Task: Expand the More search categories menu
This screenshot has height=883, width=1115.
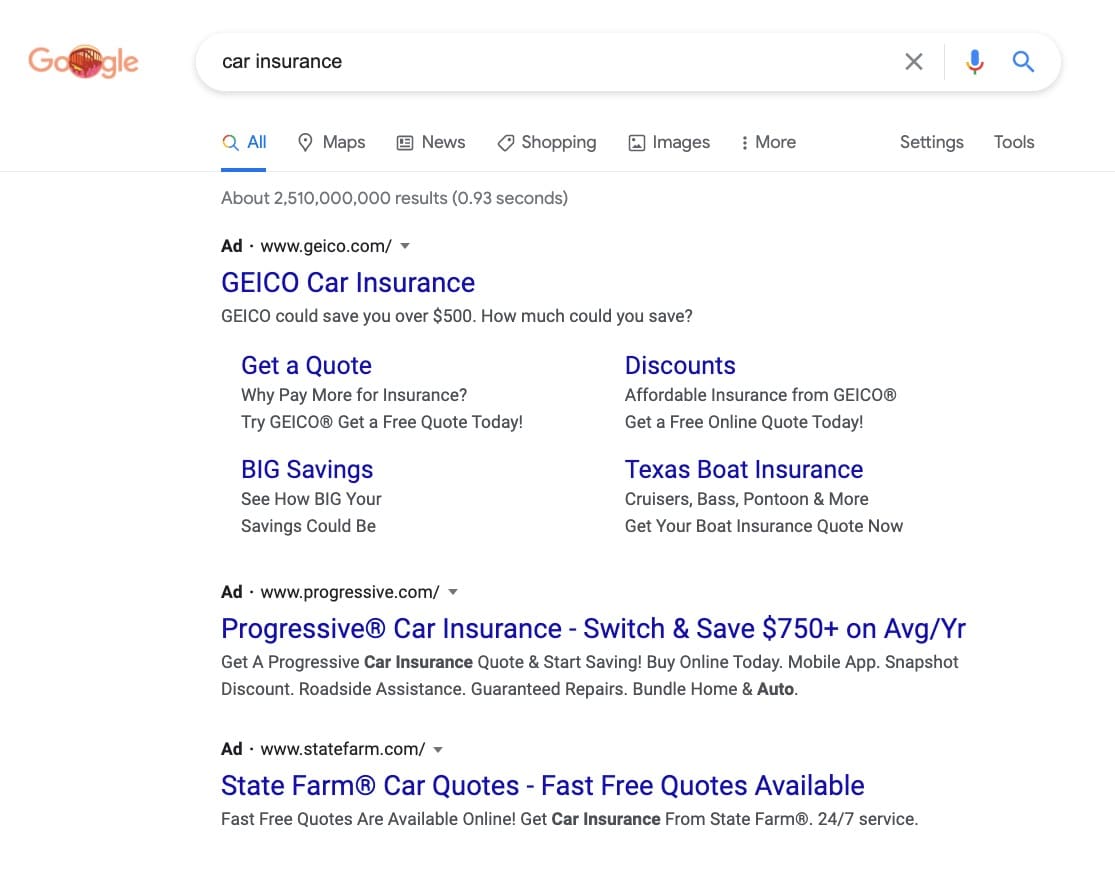Action: [x=768, y=142]
